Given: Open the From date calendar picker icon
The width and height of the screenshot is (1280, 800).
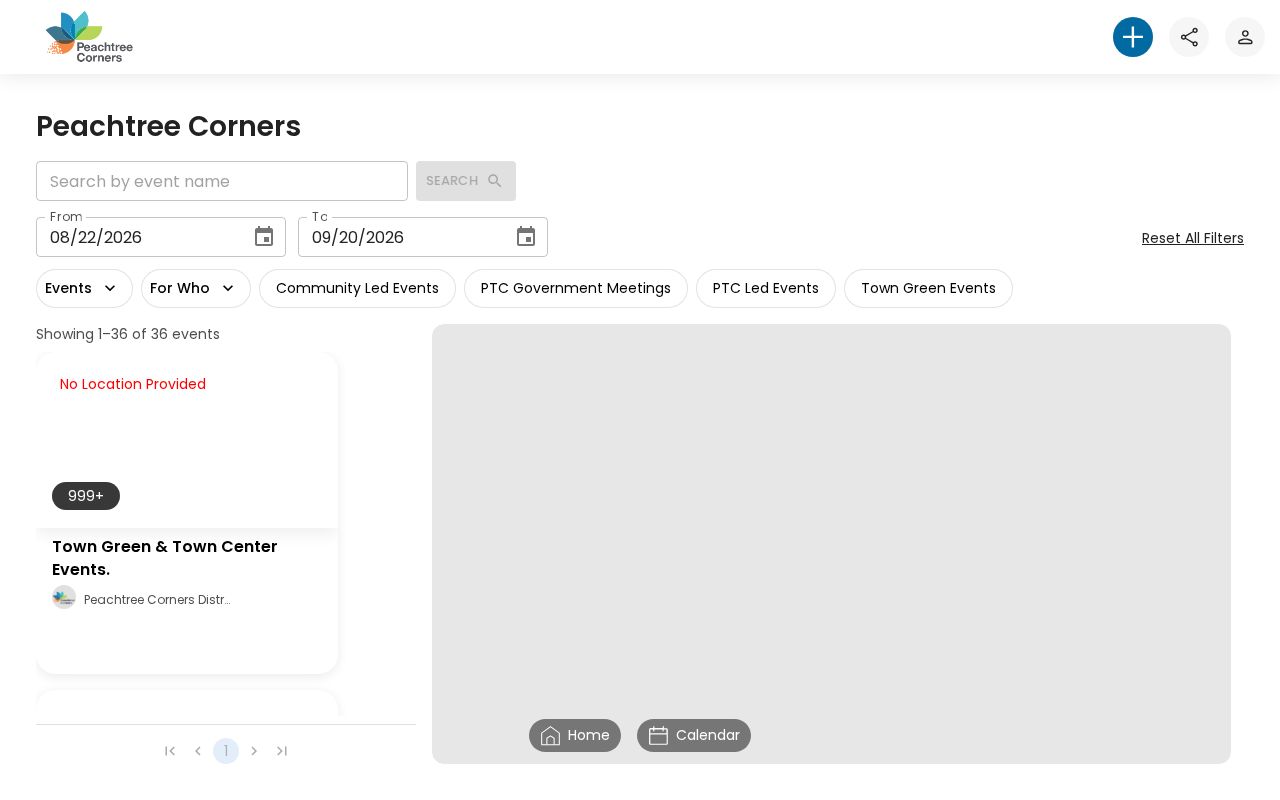Looking at the screenshot, I should click(264, 237).
